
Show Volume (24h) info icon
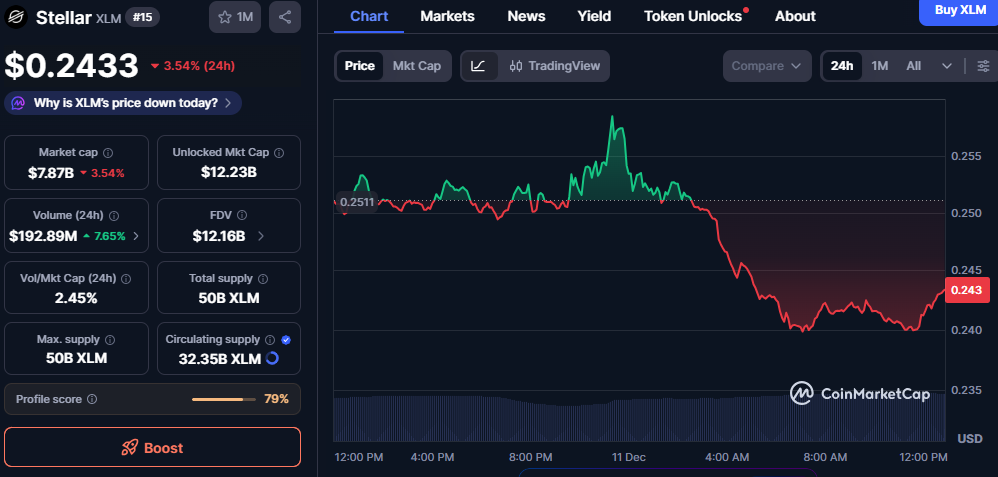115,216
